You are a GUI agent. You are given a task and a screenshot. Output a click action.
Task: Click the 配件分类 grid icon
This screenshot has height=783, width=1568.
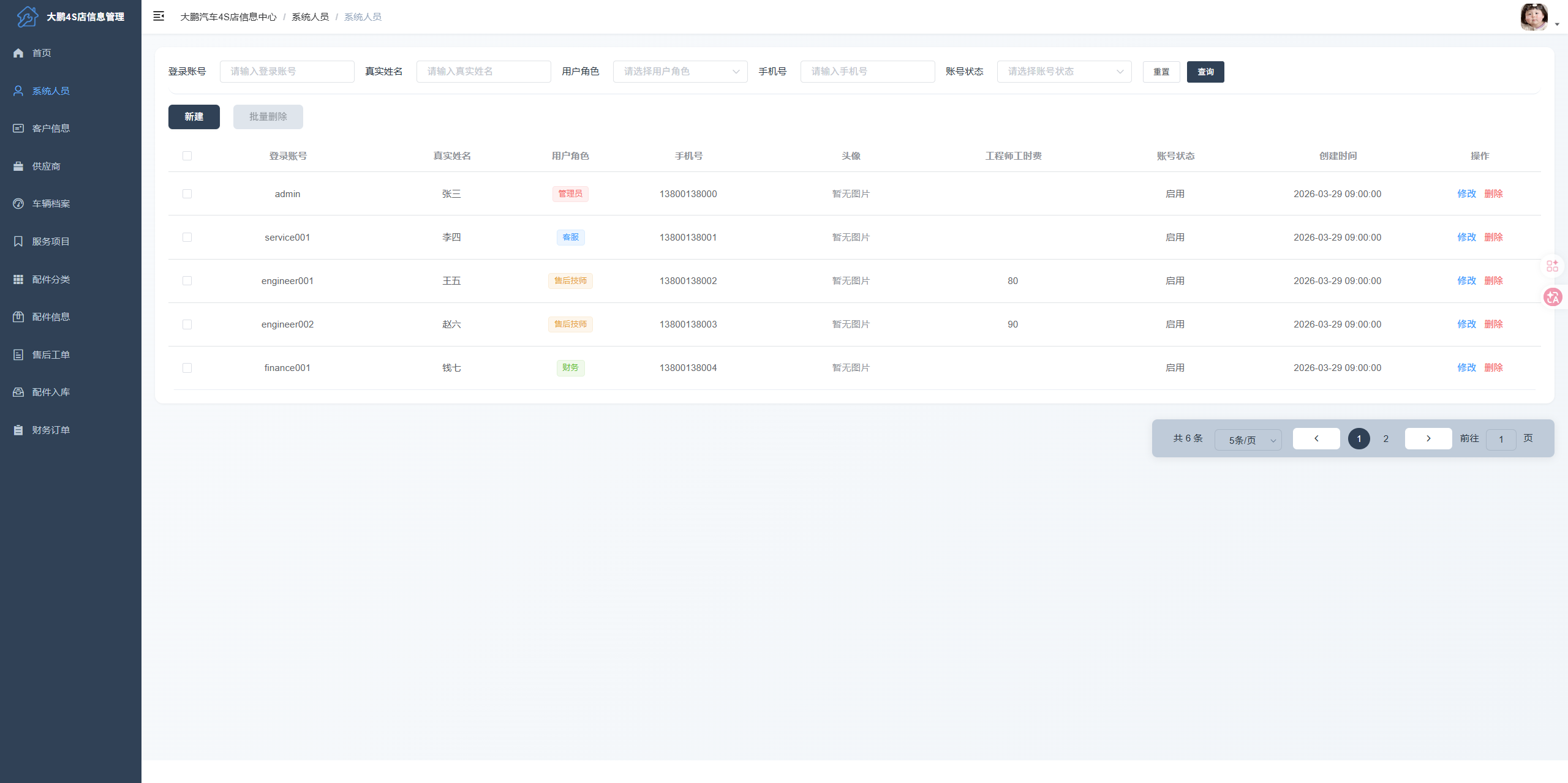(18, 279)
